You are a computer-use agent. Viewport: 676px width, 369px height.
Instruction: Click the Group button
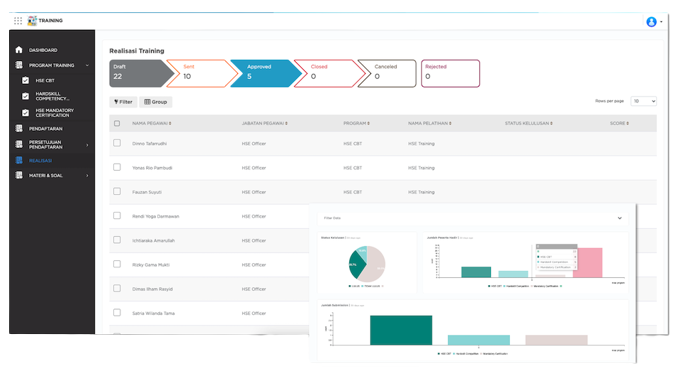click(156, 102)
